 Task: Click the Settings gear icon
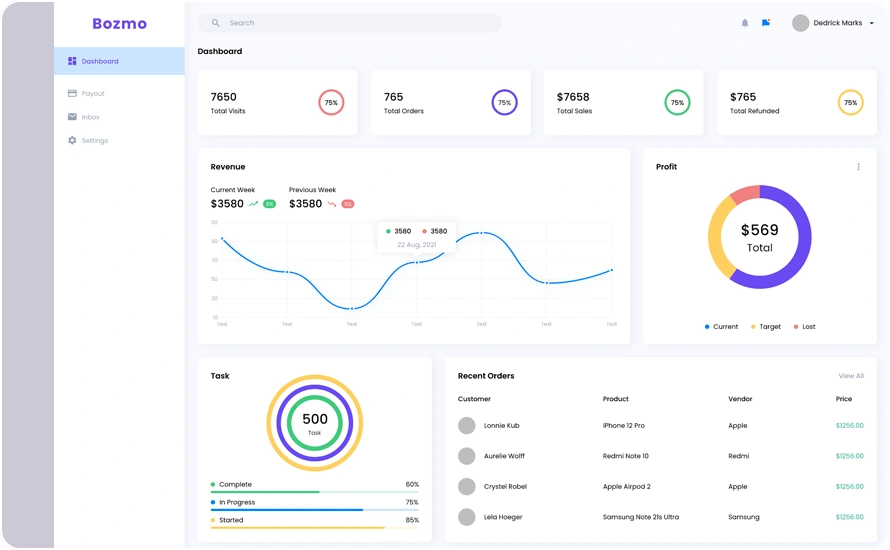point(72,141)
